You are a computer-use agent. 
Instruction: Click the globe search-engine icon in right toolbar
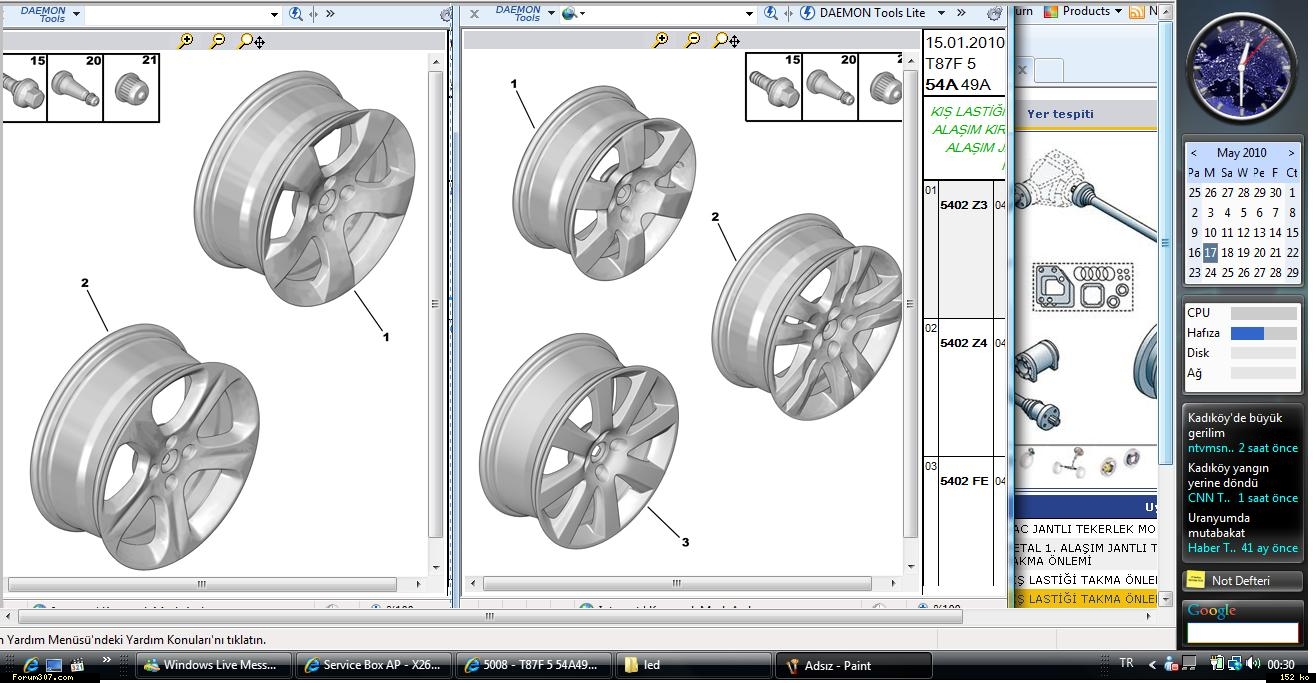[x=569, y=14]
